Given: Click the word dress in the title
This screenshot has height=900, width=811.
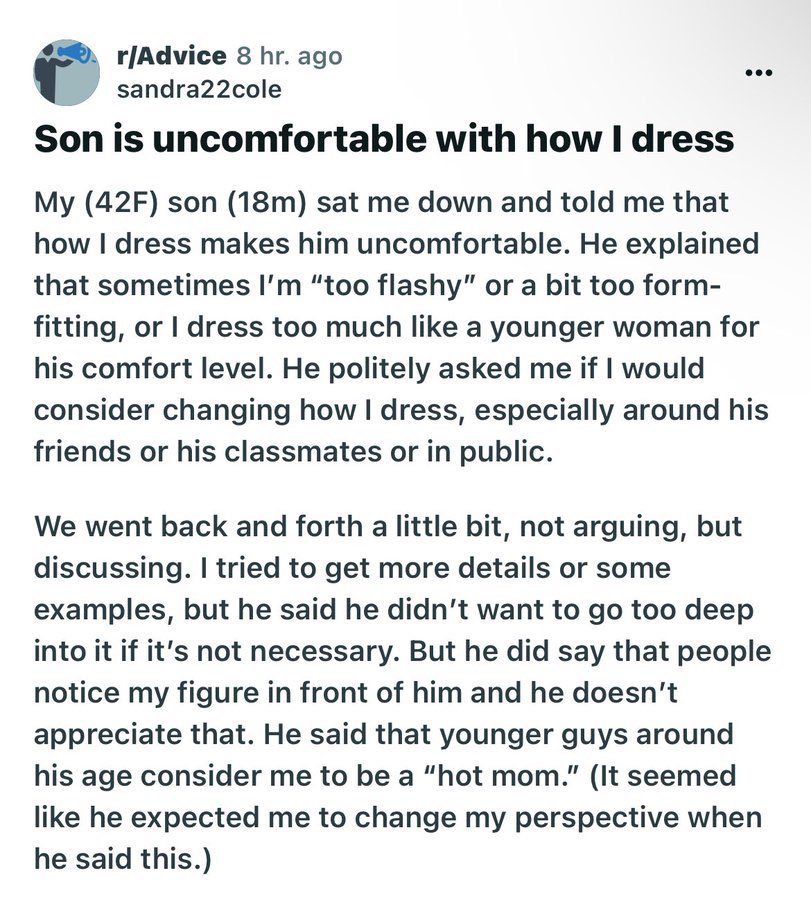Looking at the screenshot, I should pos(682,138).
